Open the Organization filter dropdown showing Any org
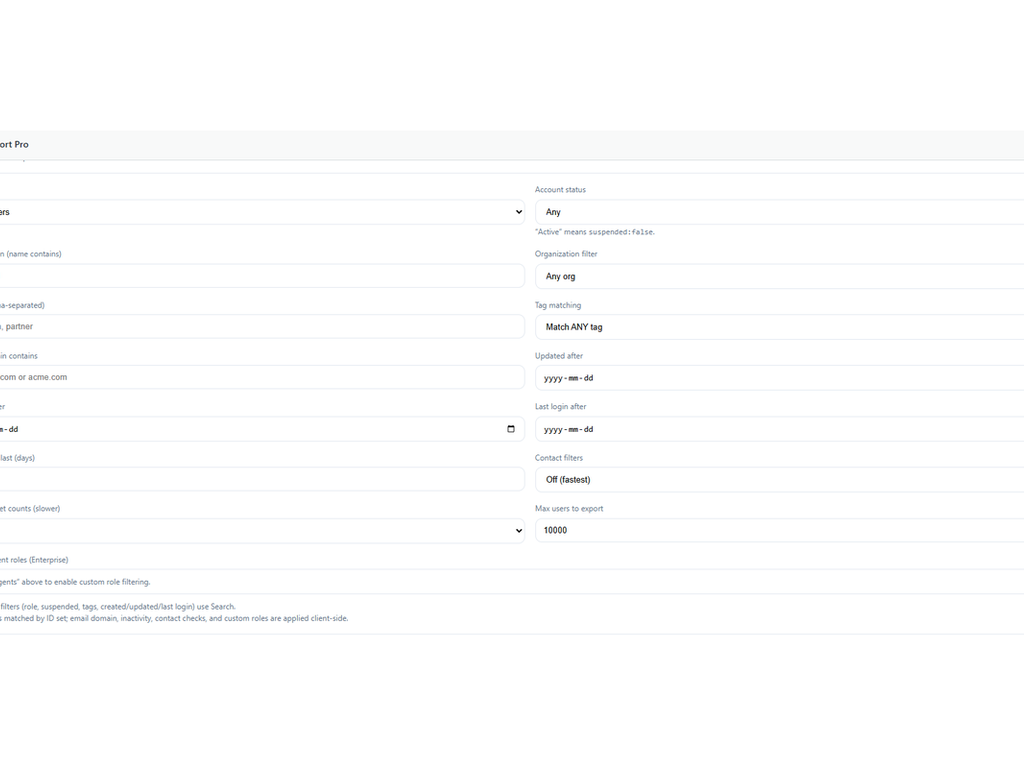 click(780, 276)
